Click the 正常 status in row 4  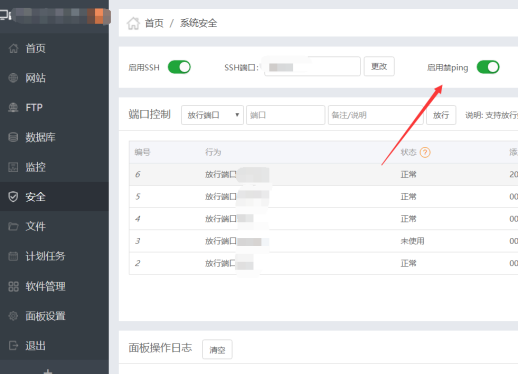coord(409,219)
